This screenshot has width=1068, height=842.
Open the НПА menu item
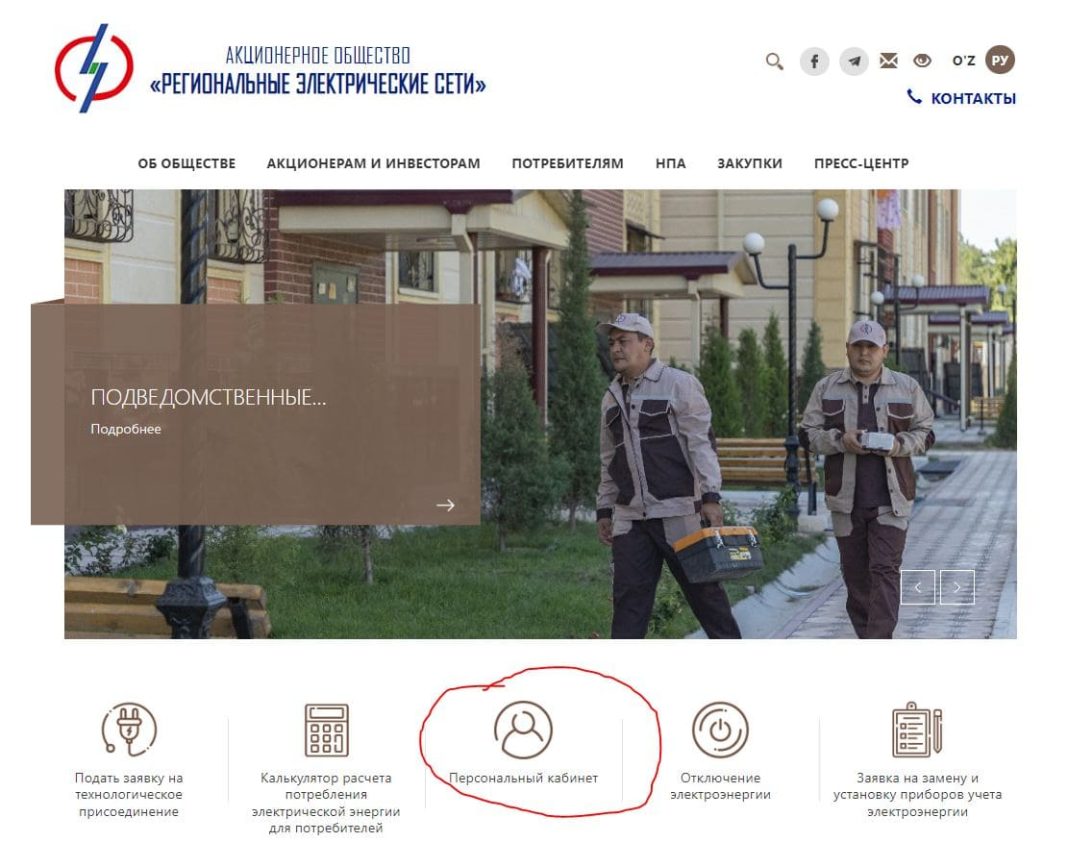coord(670,164)
